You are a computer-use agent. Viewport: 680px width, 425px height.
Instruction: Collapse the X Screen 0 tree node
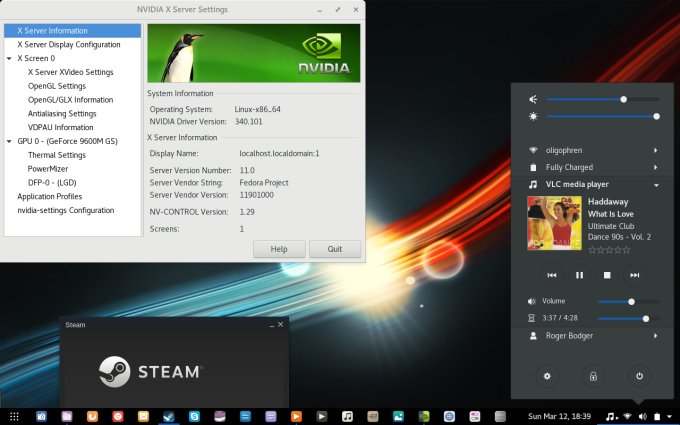(x=9, y=58)
